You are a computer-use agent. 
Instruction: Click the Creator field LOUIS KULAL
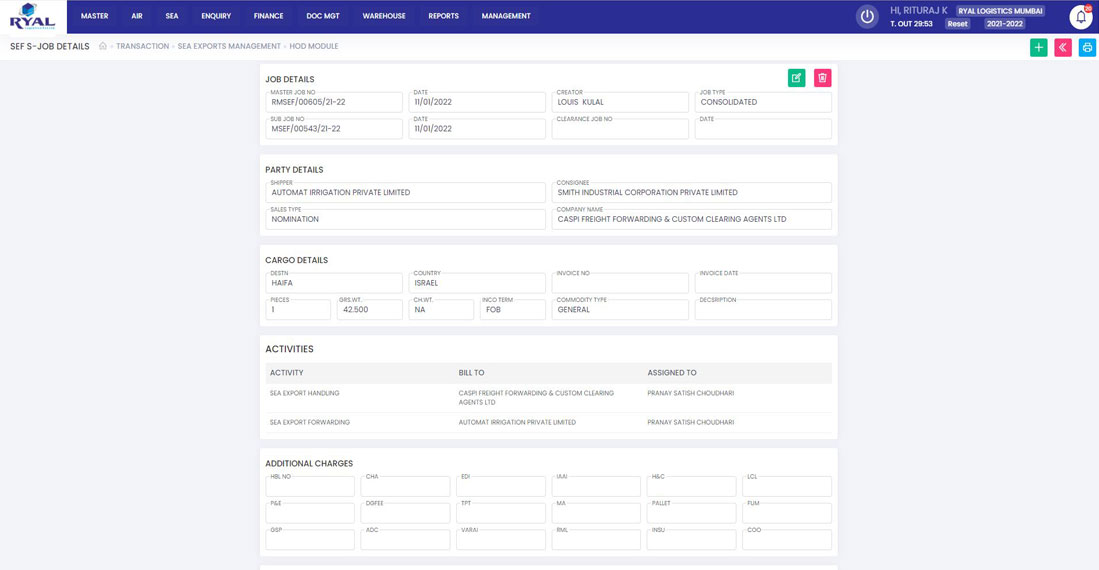pyautogui.click(x=620, y=102)
